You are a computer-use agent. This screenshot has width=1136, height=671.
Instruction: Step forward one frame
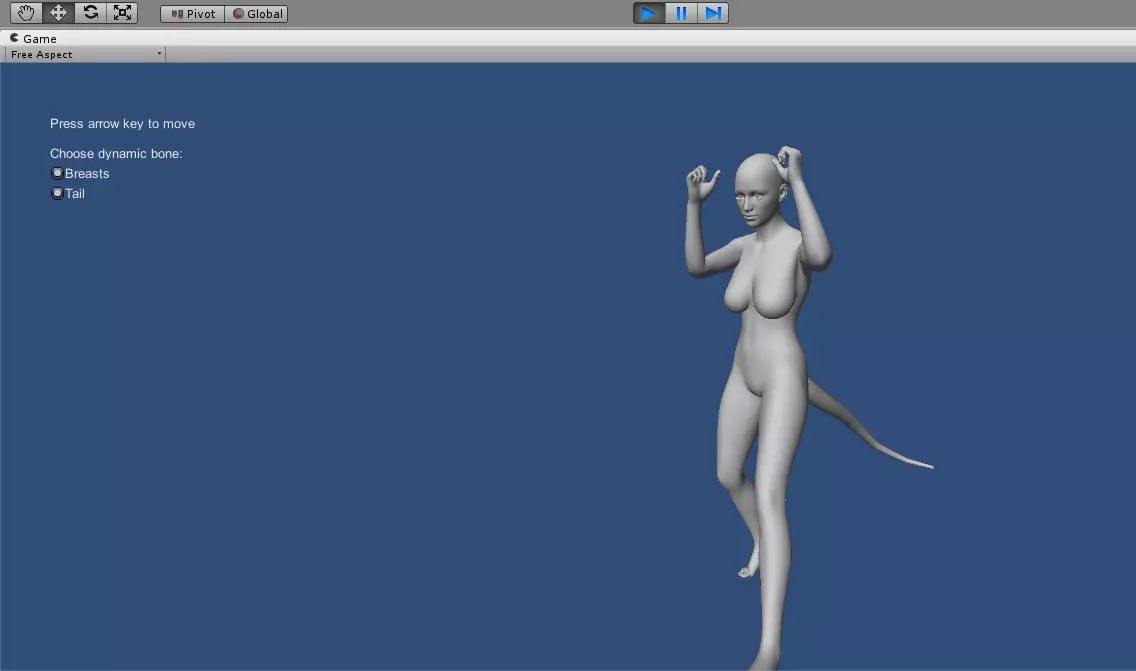tap(713, 13)
